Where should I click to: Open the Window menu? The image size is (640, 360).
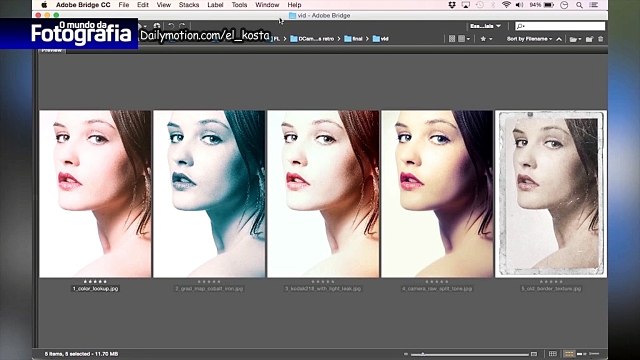[x=267, y=5]
